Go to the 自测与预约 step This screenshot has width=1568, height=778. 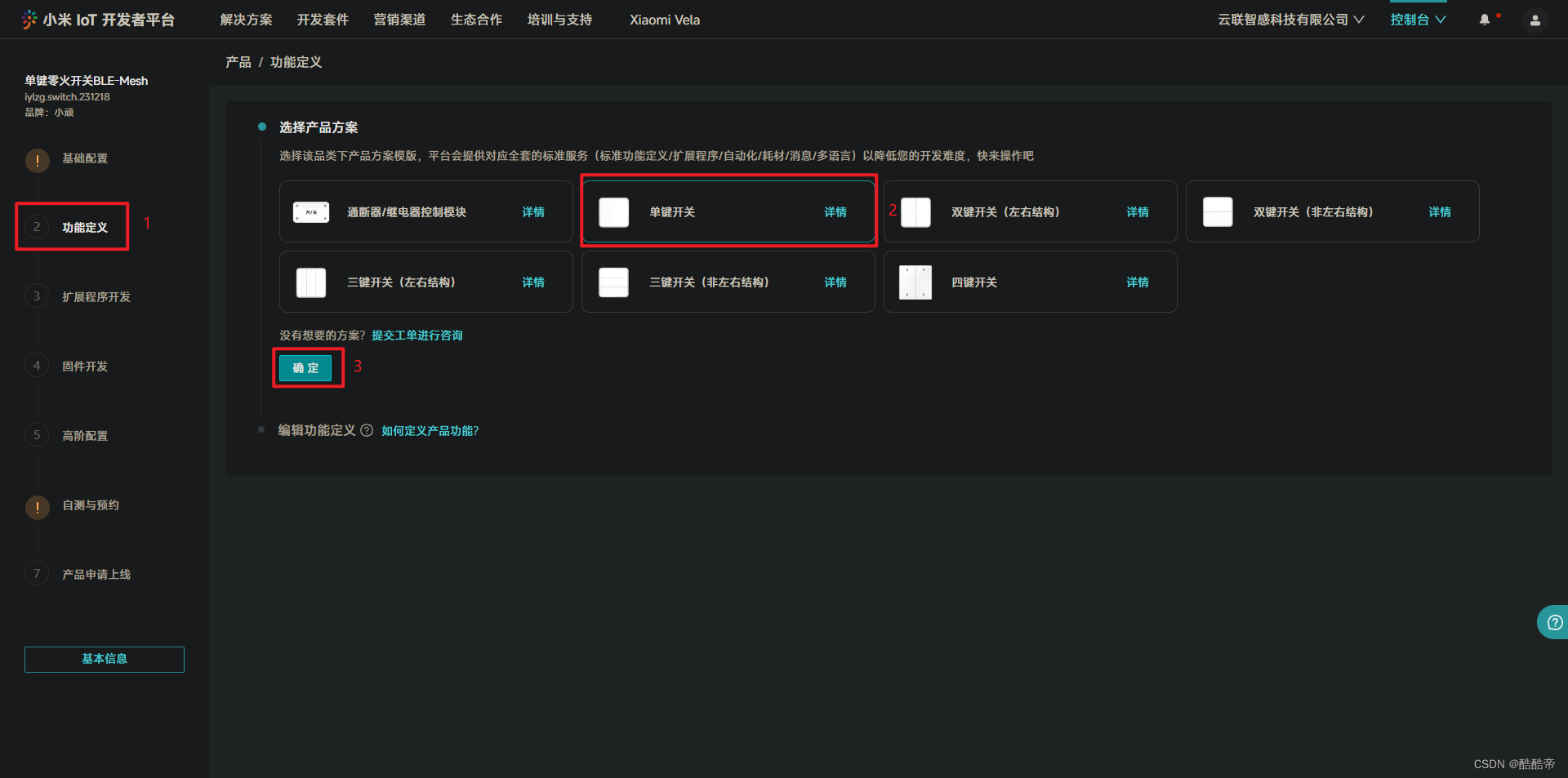click(x=91, y=505)
